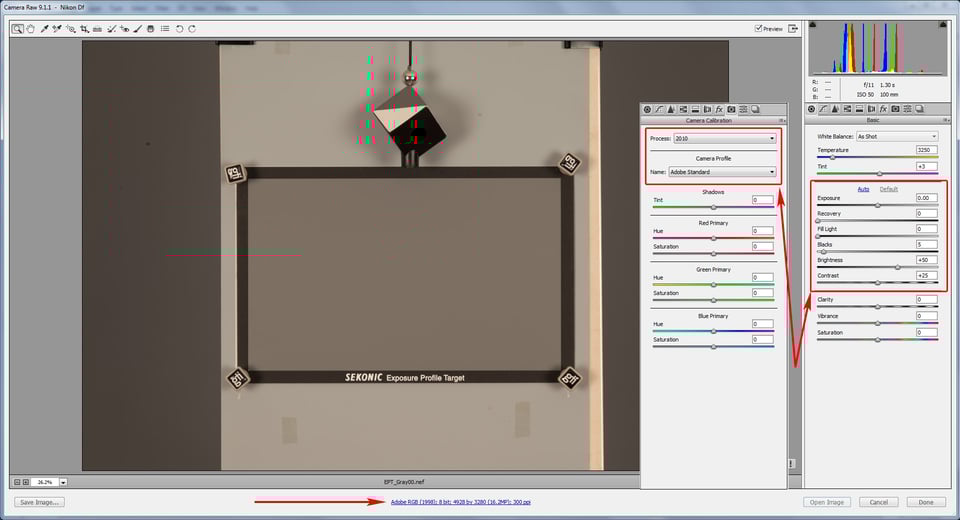This screenshot has width=960, height=520.
Task: Click the Done button
Action: (926, 502)
